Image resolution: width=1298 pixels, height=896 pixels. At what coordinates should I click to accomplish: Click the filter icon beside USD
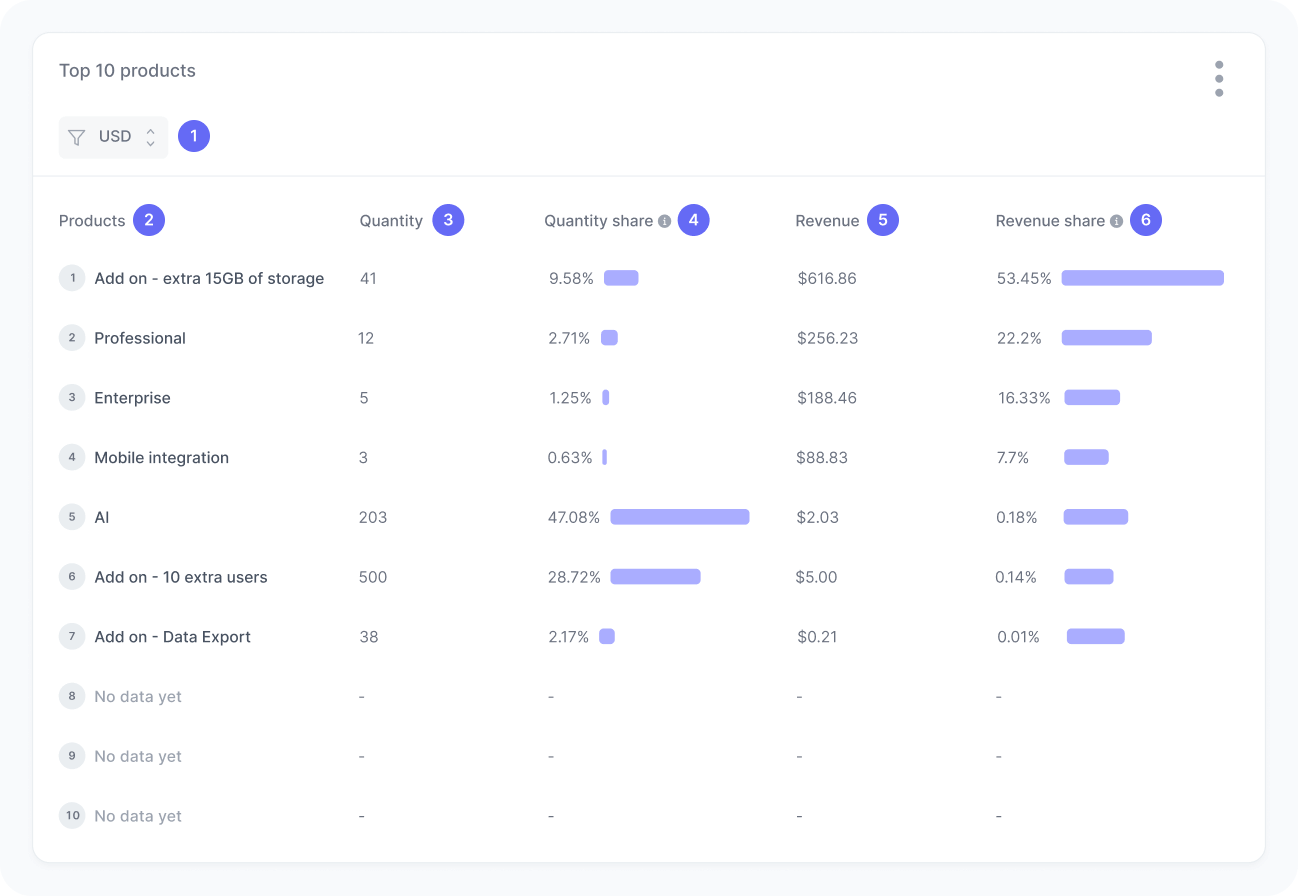[x=76, y=137]
